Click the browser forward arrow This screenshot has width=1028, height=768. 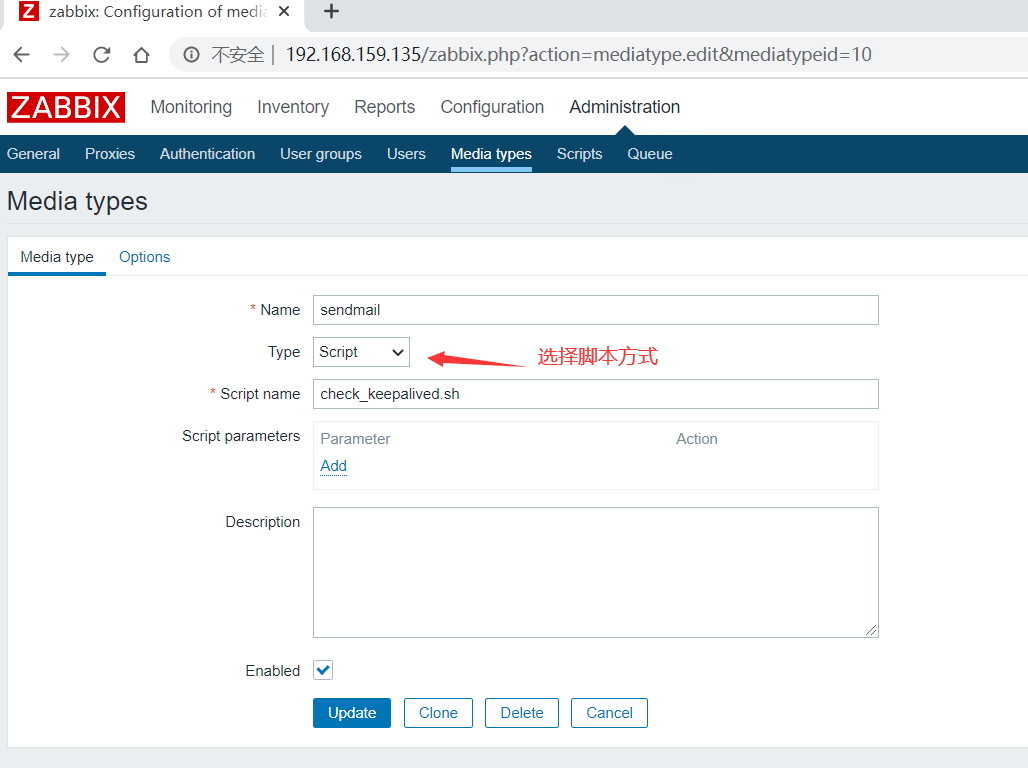[x=61, y=54]
